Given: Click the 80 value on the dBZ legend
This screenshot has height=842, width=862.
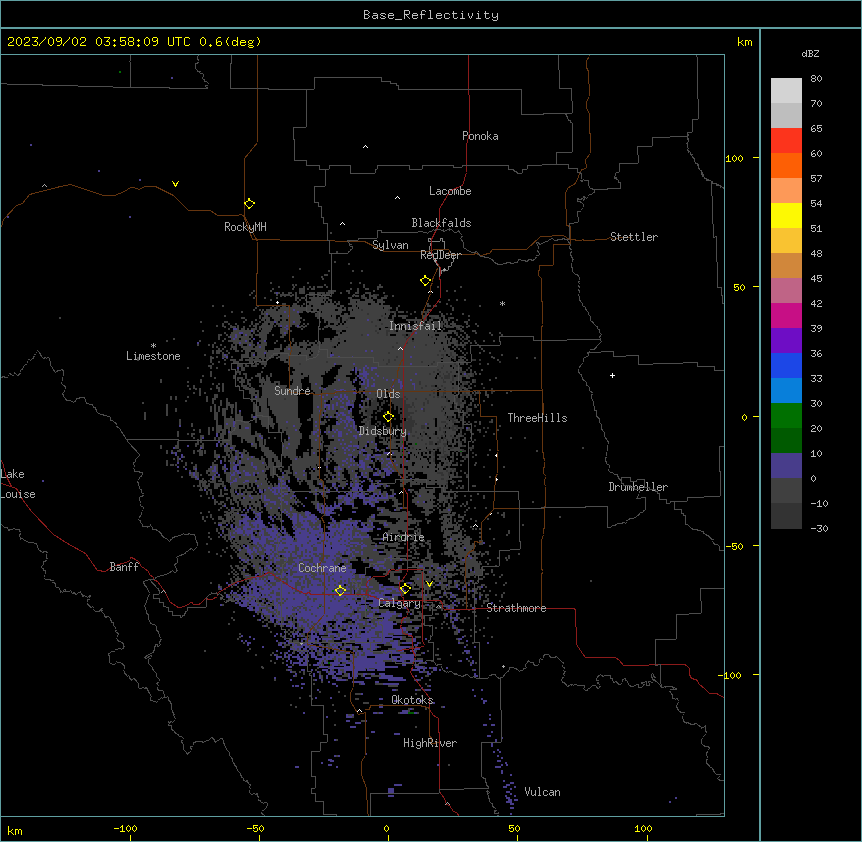Looking at the screenshot, I should pos(816,79).
